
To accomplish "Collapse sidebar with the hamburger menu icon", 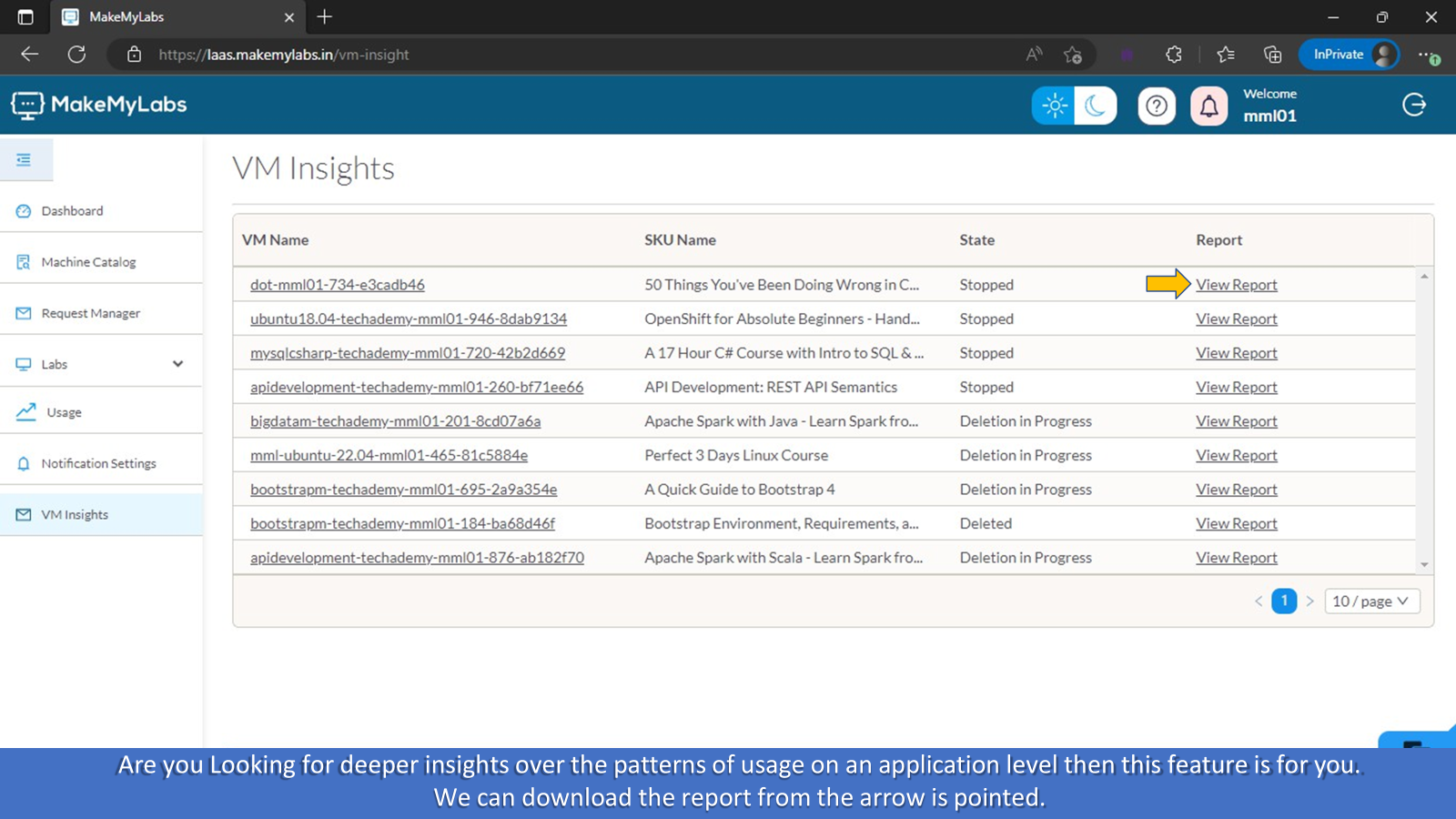I will pos(25,160).
